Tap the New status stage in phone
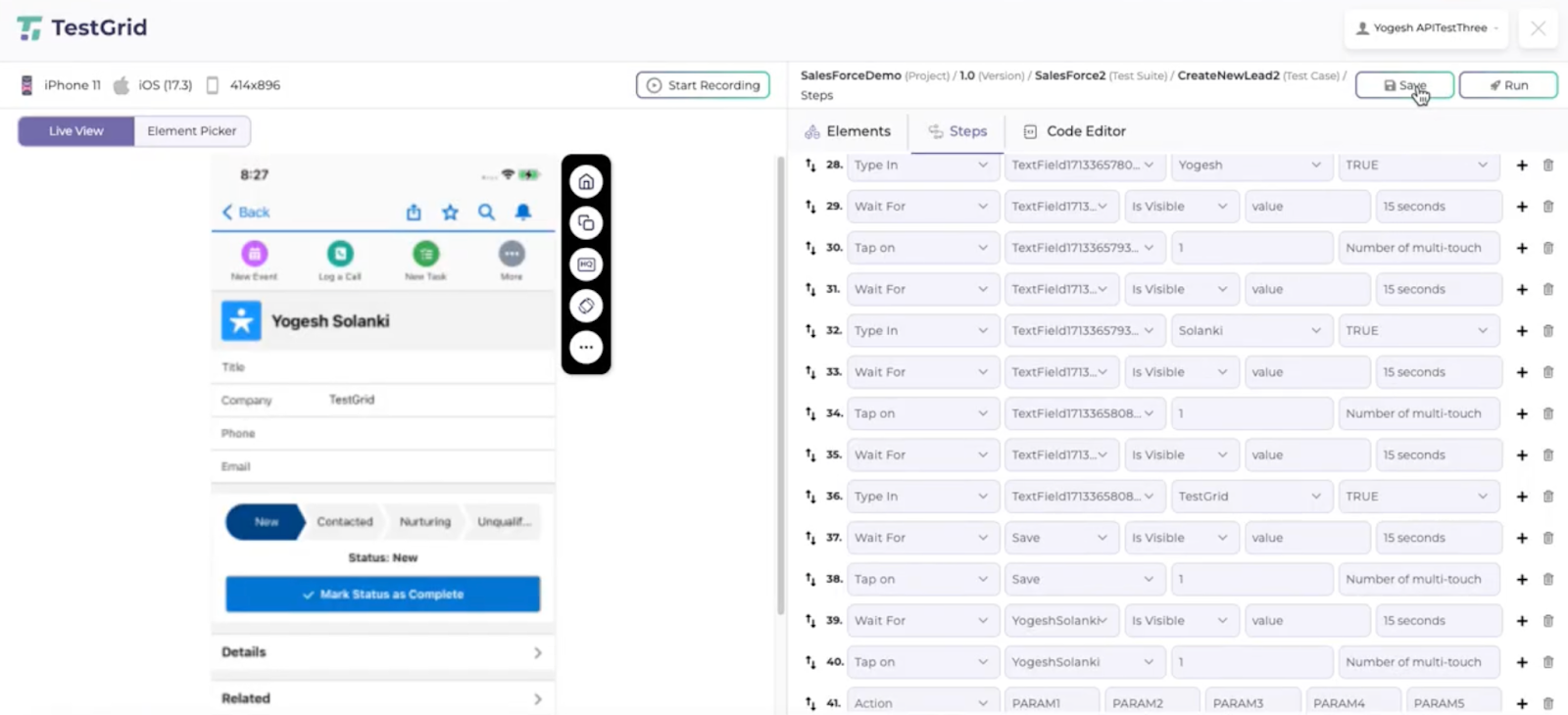The height and width of the screenshot is (715, 1568). pyautogui.click(x=266, y=522)
